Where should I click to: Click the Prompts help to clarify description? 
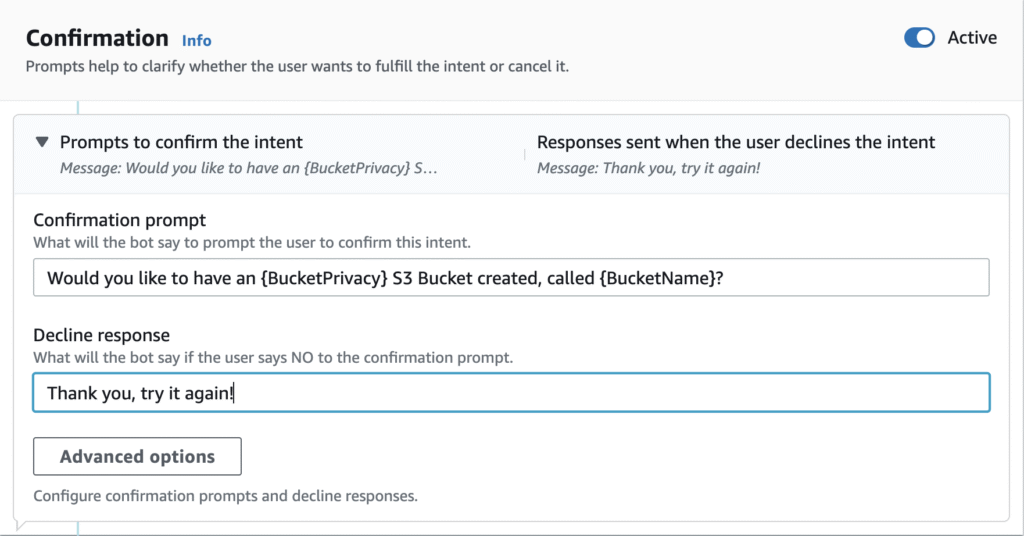[x=297, y=66]
